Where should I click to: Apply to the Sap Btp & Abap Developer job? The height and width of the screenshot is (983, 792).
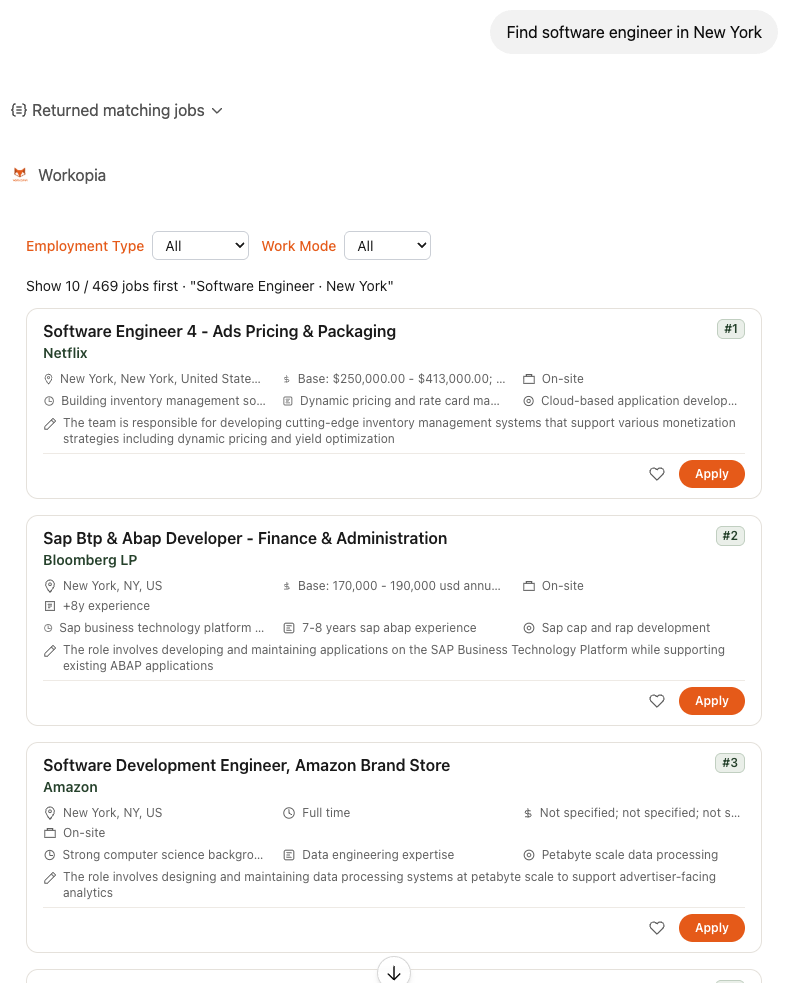tap(712, 701)
